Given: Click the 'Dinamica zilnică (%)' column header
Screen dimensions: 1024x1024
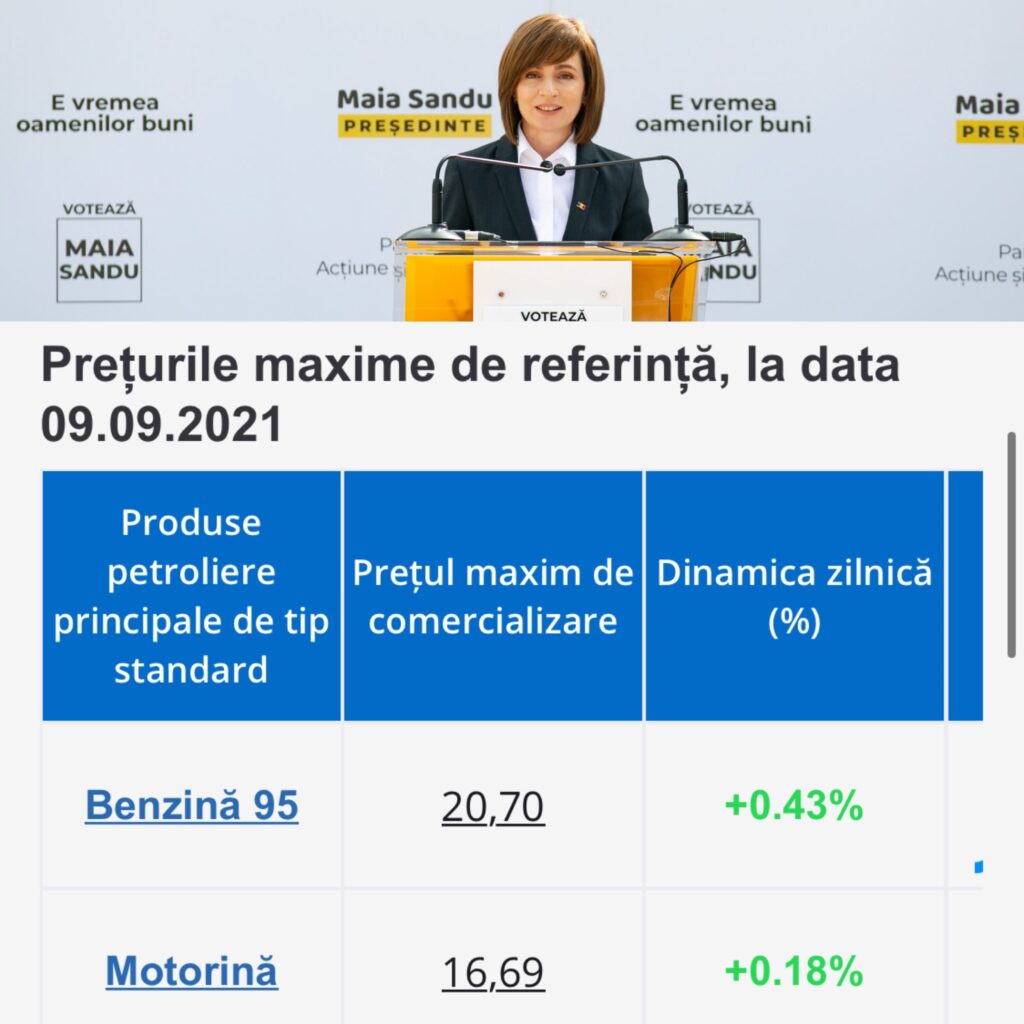Looking at the screenshot, I should [x=794, y=597].
